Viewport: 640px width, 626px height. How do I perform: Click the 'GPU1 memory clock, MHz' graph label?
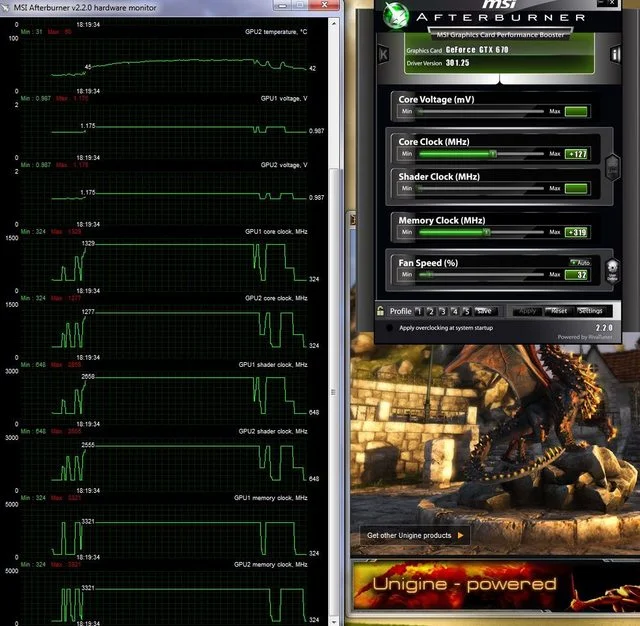271,498
